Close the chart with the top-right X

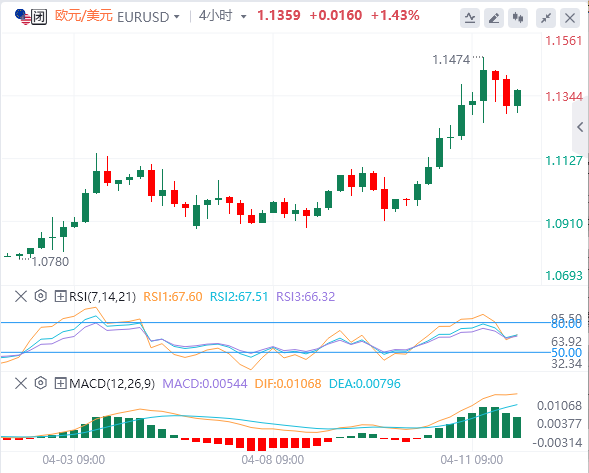tap(570, 18)
